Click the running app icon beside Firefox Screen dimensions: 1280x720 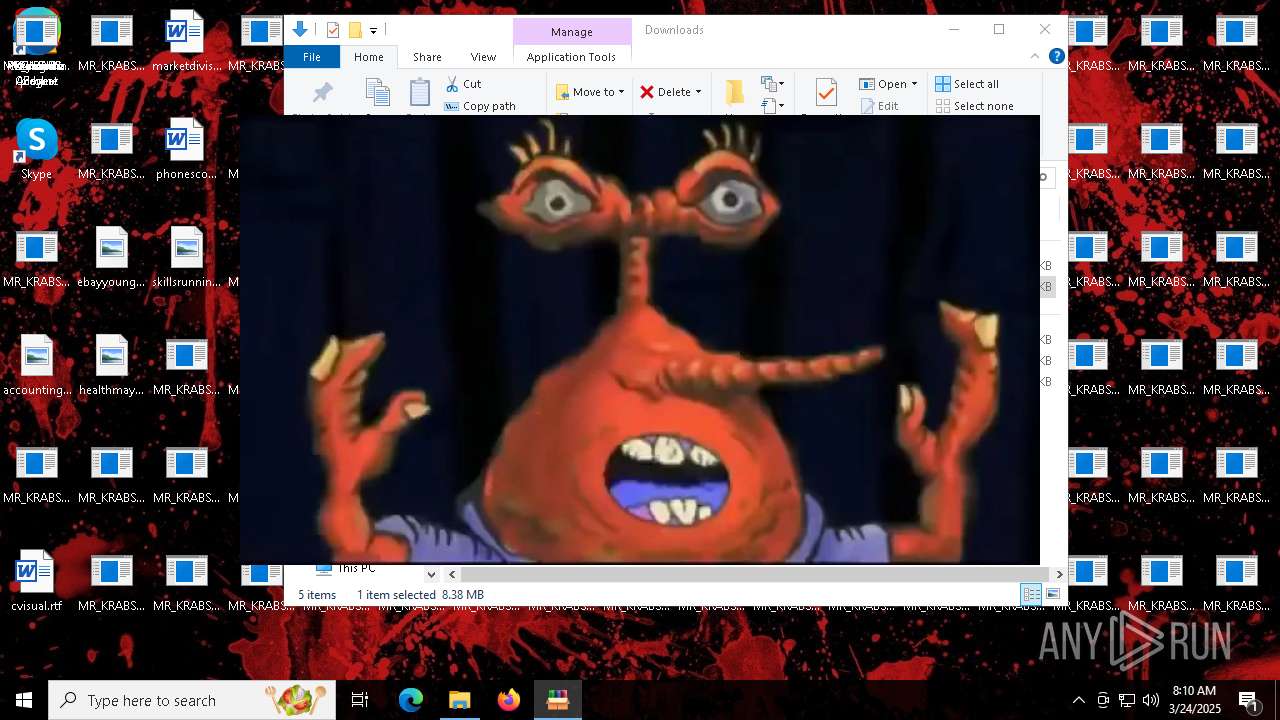coord(558,700)
